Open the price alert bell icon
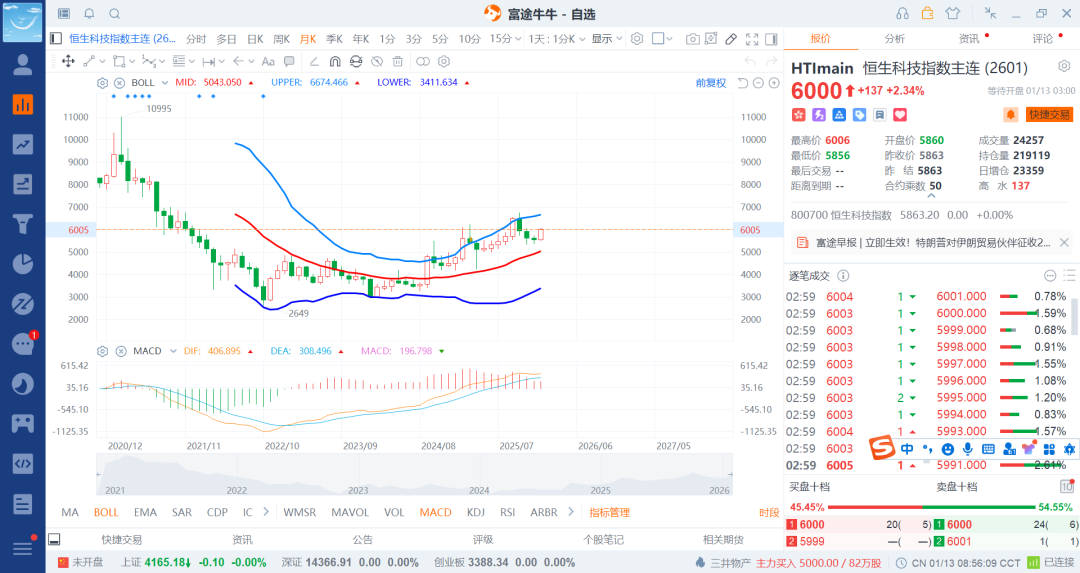The image size is (1080, 573). (1010, 115)
